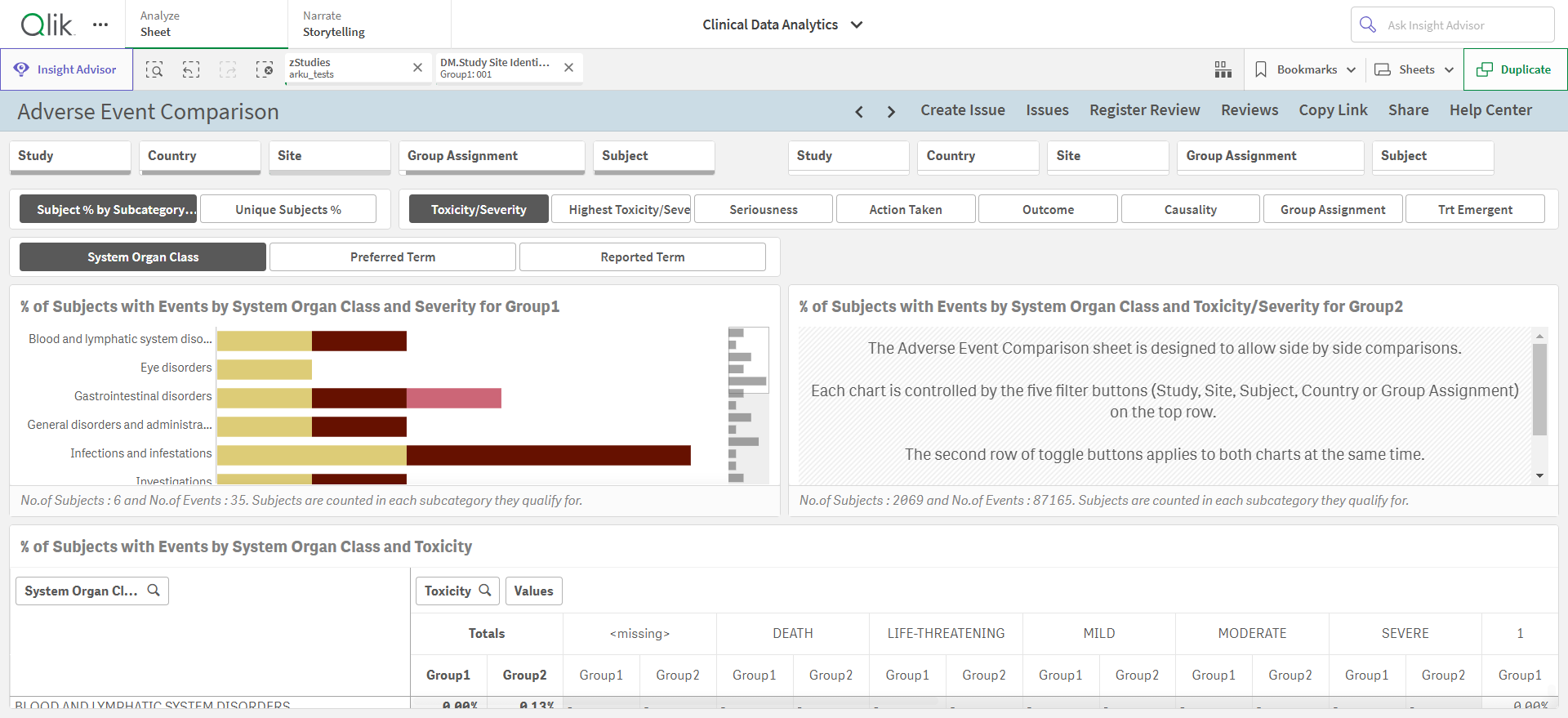This screenshot has width=1568, height=718.
Task: Toggle Unique Subjects % view
Action: coord(288,209)
